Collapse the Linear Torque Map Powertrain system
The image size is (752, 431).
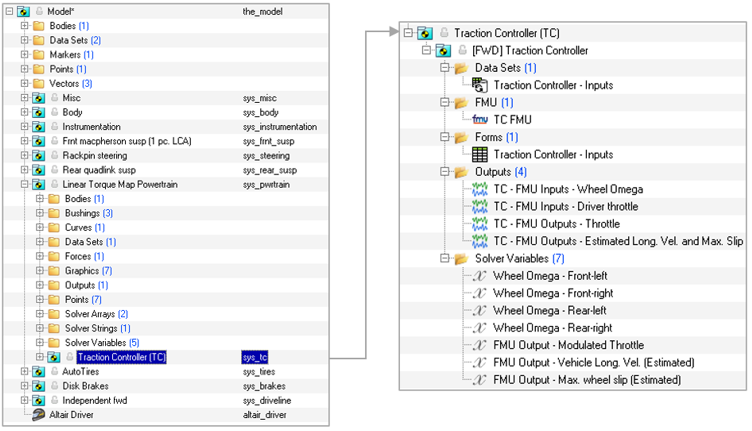pyautogui.click(x=25, y=184)
